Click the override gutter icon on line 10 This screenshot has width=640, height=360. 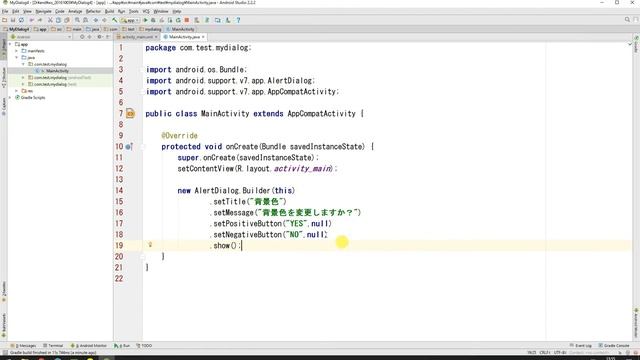click(129, 147)
